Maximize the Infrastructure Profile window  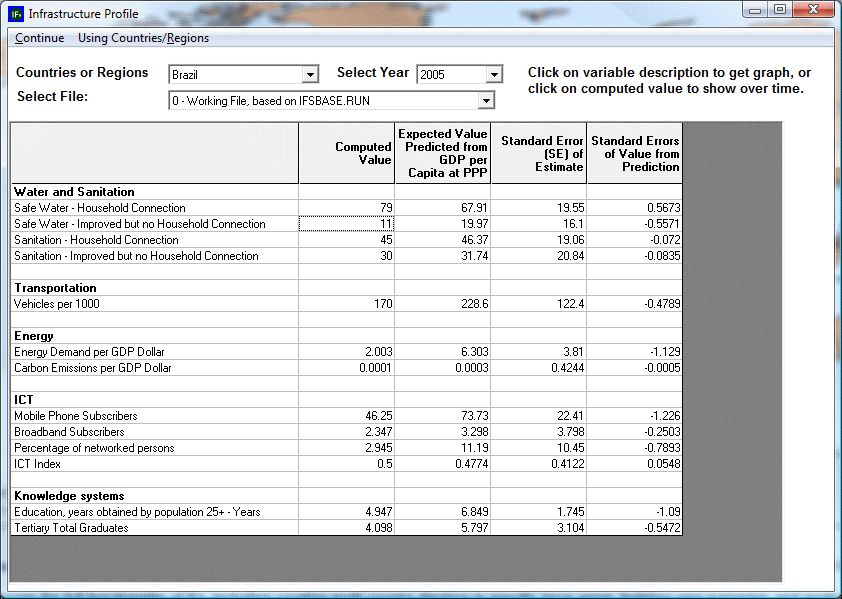[x=780, y=10]
